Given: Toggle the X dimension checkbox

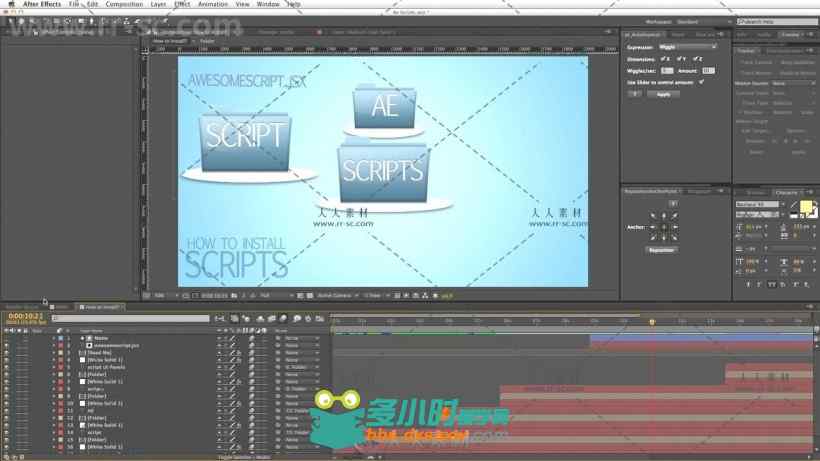Looking at the screenshot, I should (x=663, y=59).
